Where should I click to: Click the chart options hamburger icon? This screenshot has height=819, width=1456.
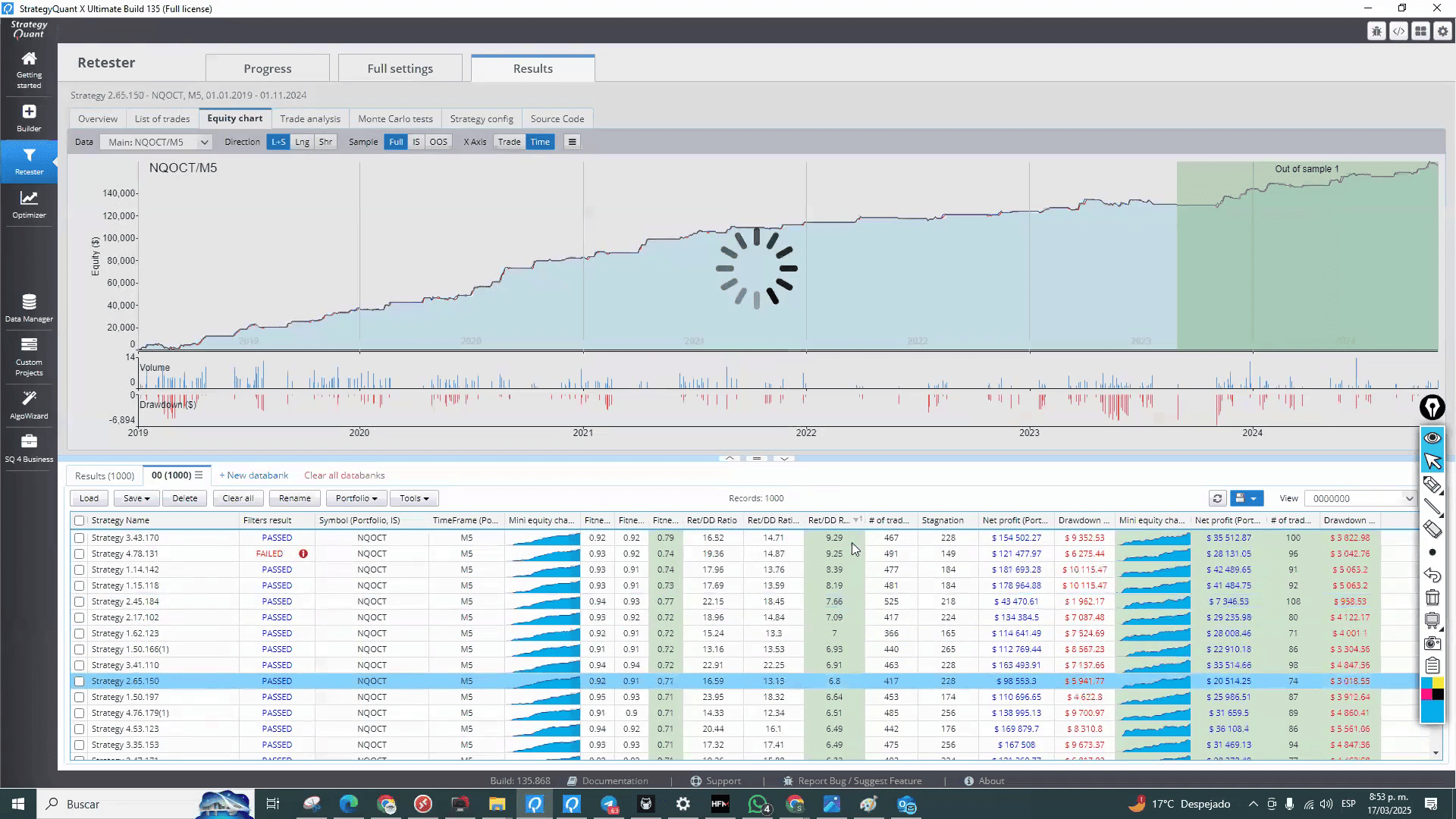coord(572,142)
